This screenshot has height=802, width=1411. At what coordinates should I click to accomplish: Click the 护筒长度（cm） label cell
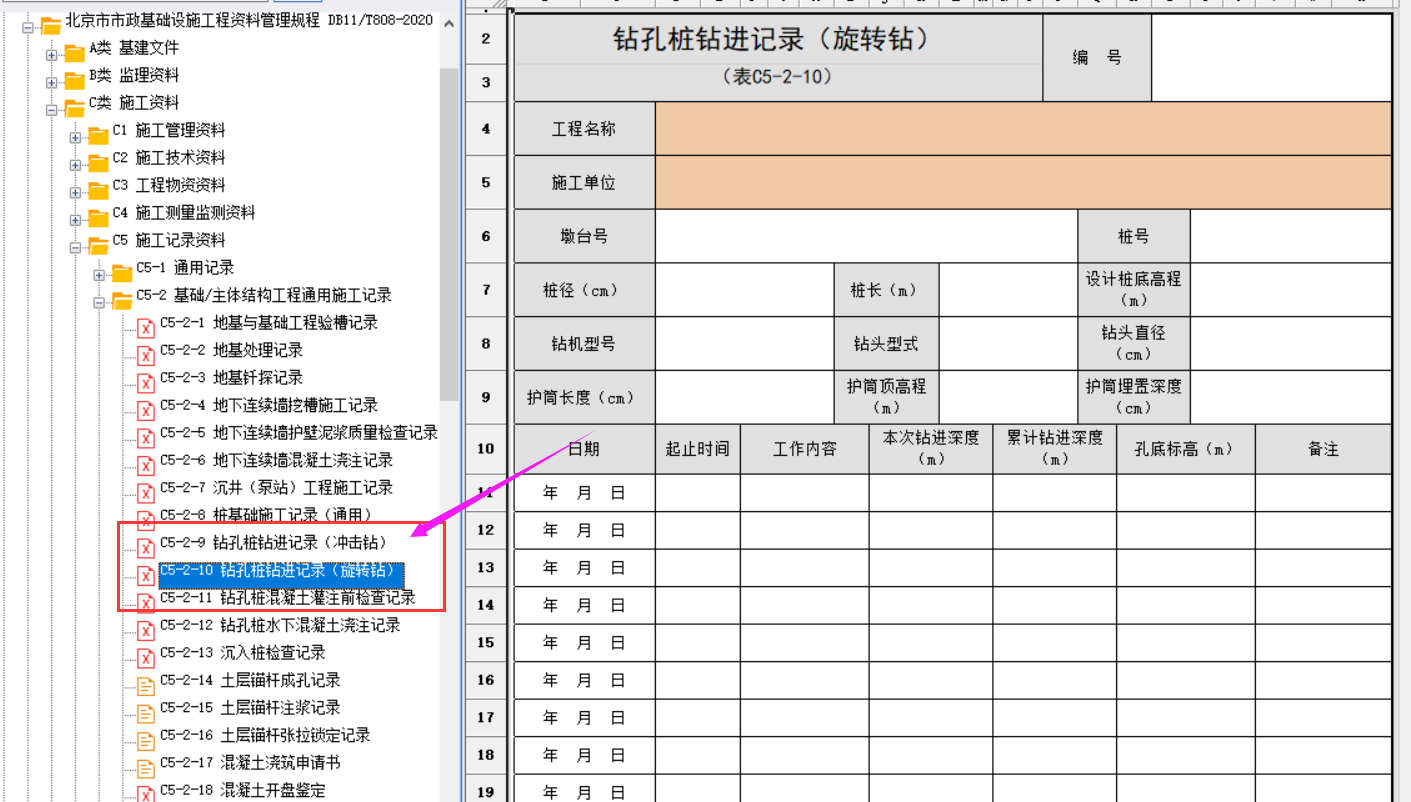pos(584,398)
